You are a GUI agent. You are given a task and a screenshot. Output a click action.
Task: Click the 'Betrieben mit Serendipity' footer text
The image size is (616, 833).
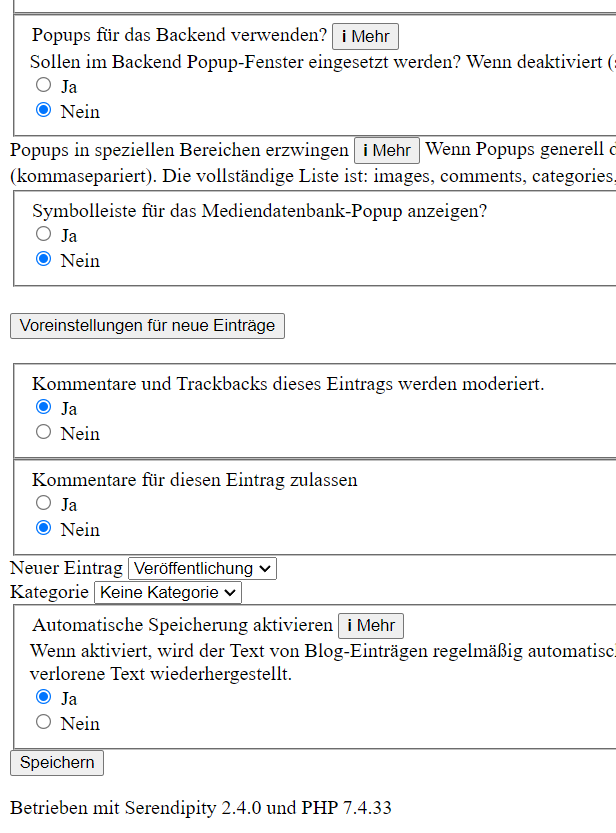(x=201, y=808)
